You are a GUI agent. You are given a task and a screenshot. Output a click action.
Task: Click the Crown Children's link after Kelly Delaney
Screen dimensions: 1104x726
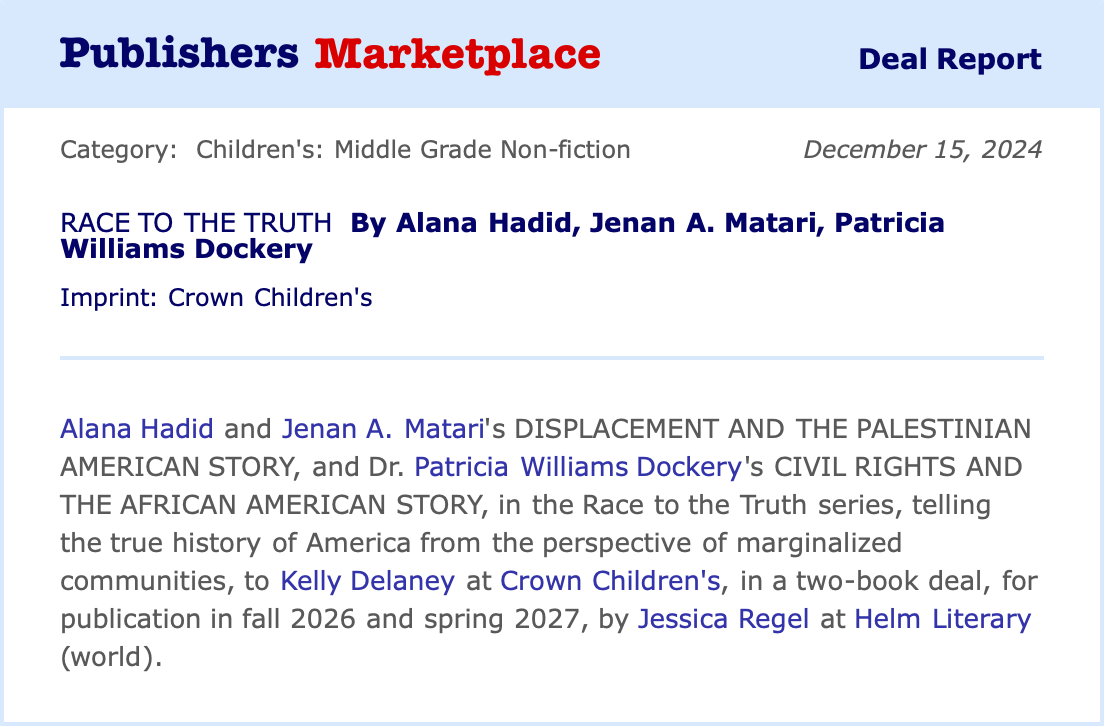click(609, 580)
